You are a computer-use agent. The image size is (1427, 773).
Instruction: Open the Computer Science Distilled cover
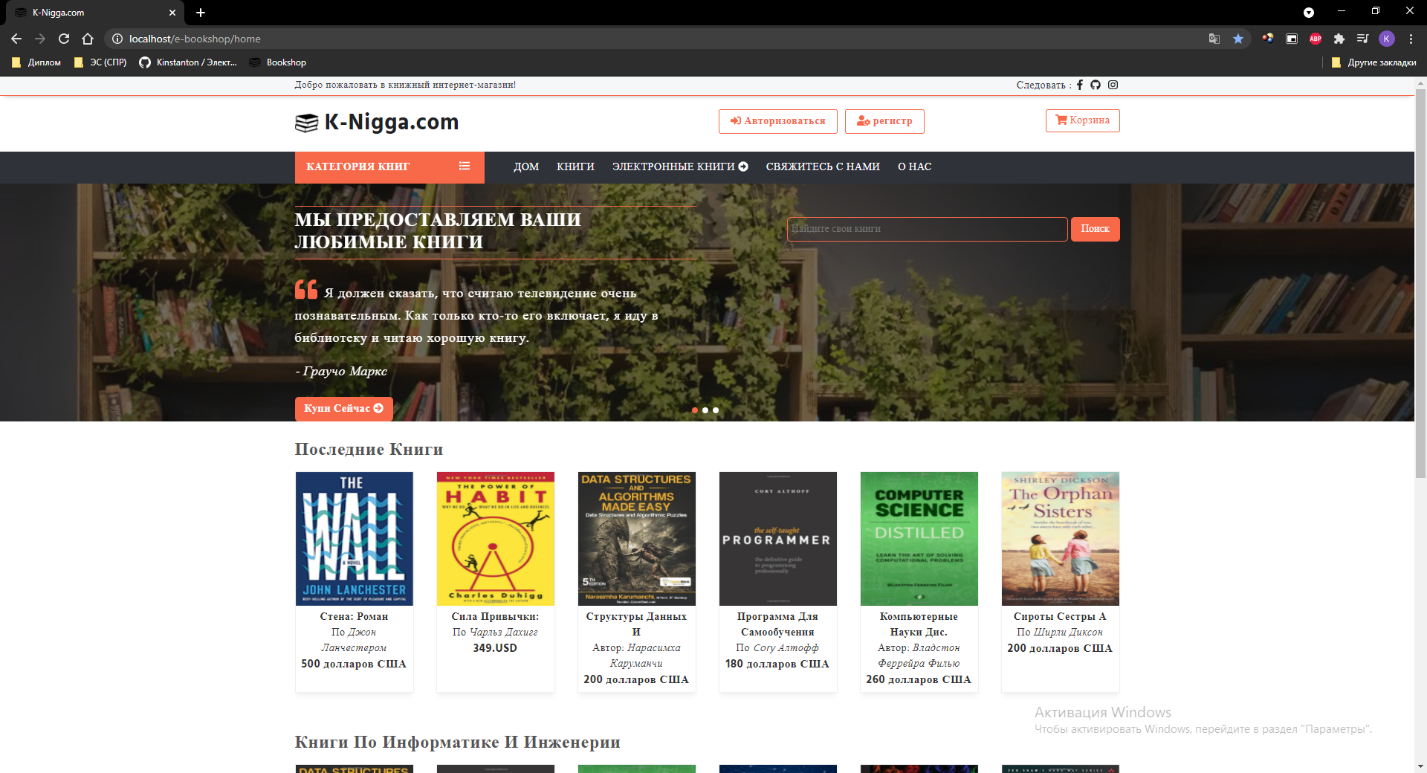(x=919, y=539)
